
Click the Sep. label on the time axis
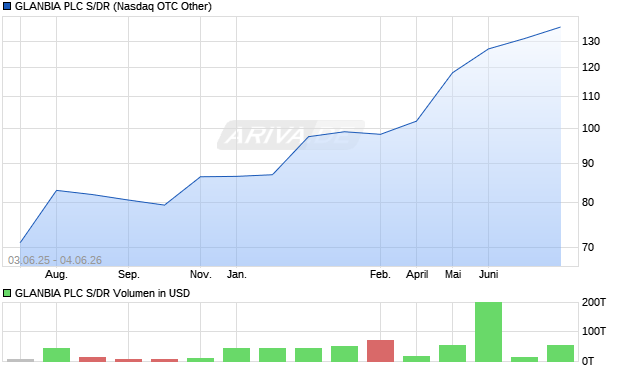(x=129, y=274)
